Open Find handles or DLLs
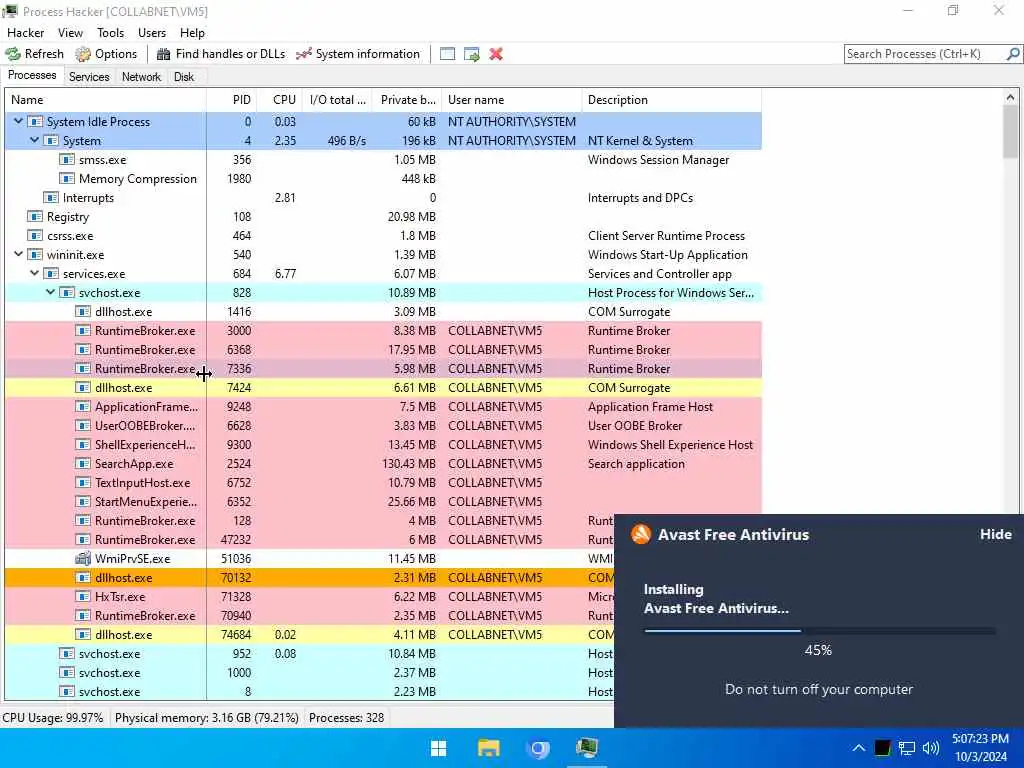Viewport: 1024px width, 768px height. 221,54
